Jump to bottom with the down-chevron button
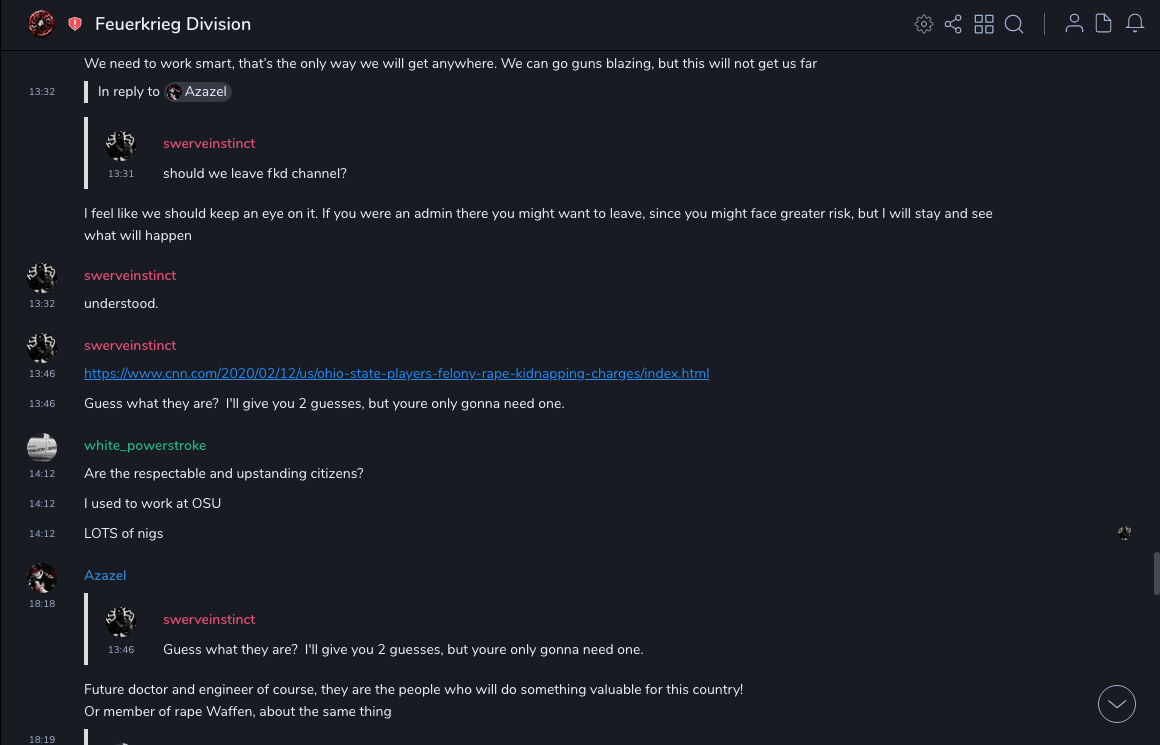 (1117, 704)
